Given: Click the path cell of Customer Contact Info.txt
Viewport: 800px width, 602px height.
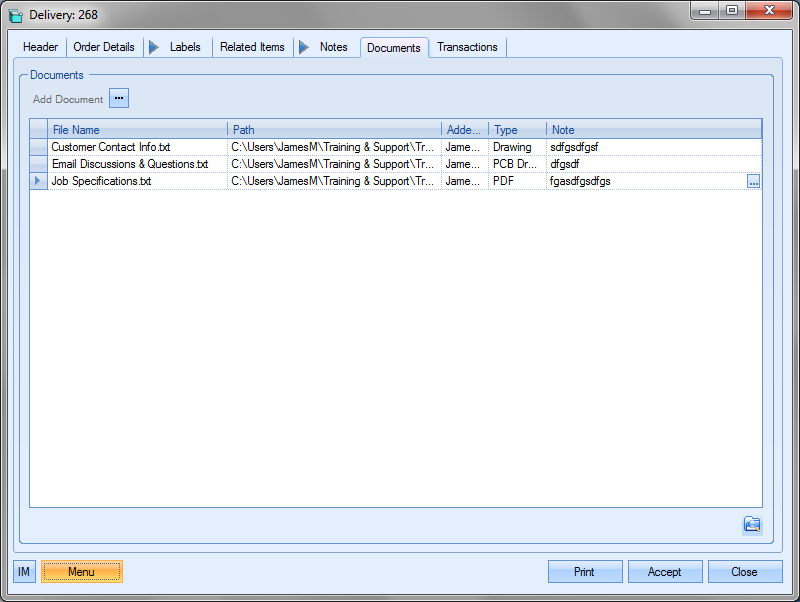Looking at the screenshot, I should [334, 147].
